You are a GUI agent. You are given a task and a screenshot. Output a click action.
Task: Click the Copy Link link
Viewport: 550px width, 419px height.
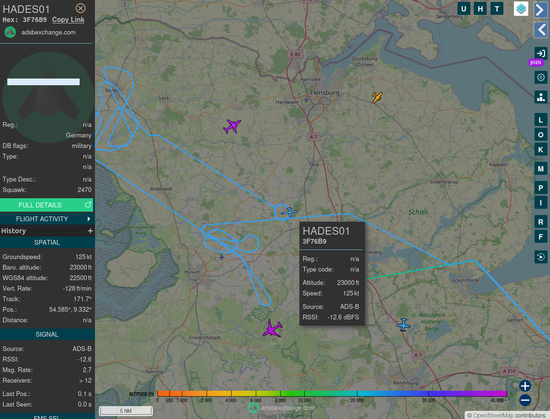[x=68, y=20]
